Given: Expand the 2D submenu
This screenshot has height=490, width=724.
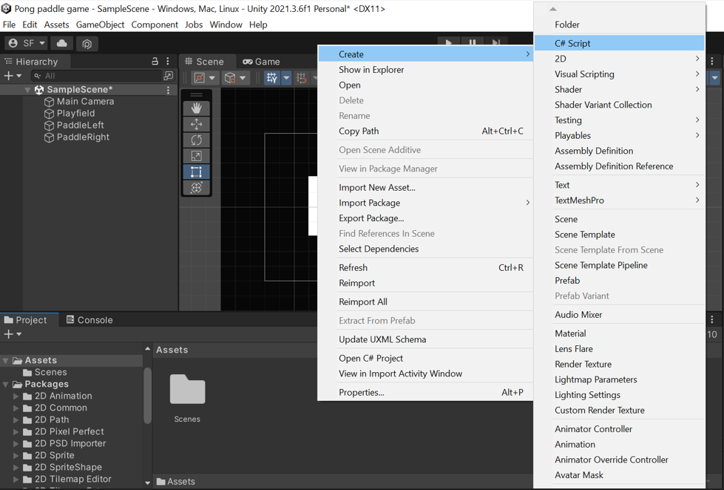Looking at the screenshot, I should [619, 59].
